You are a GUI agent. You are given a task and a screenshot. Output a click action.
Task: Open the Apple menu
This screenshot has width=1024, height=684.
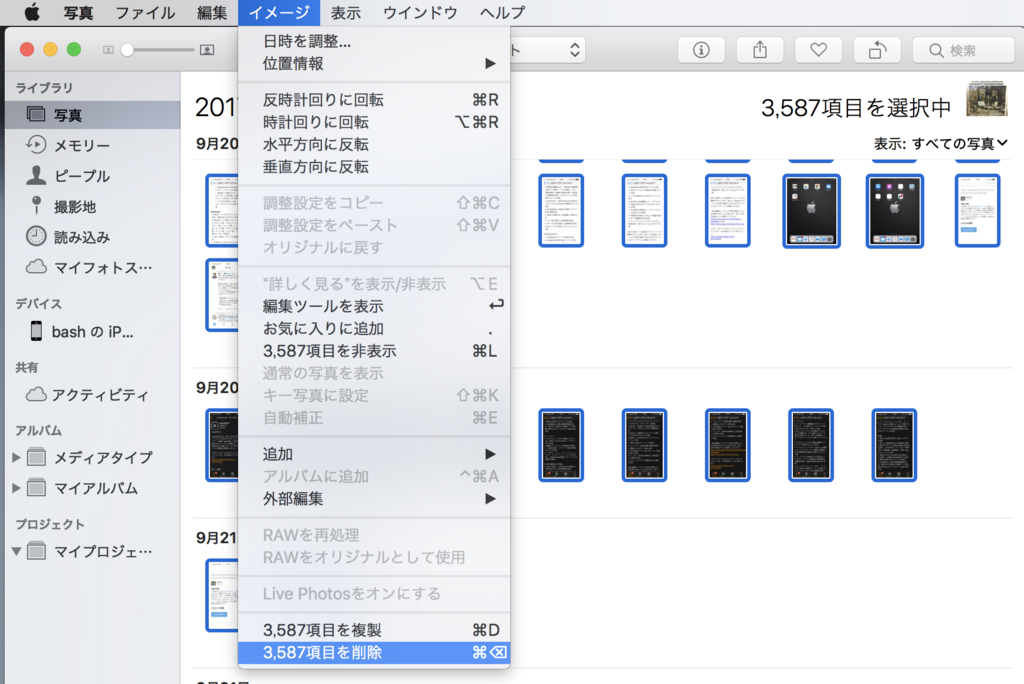click(x=31, y=12)
